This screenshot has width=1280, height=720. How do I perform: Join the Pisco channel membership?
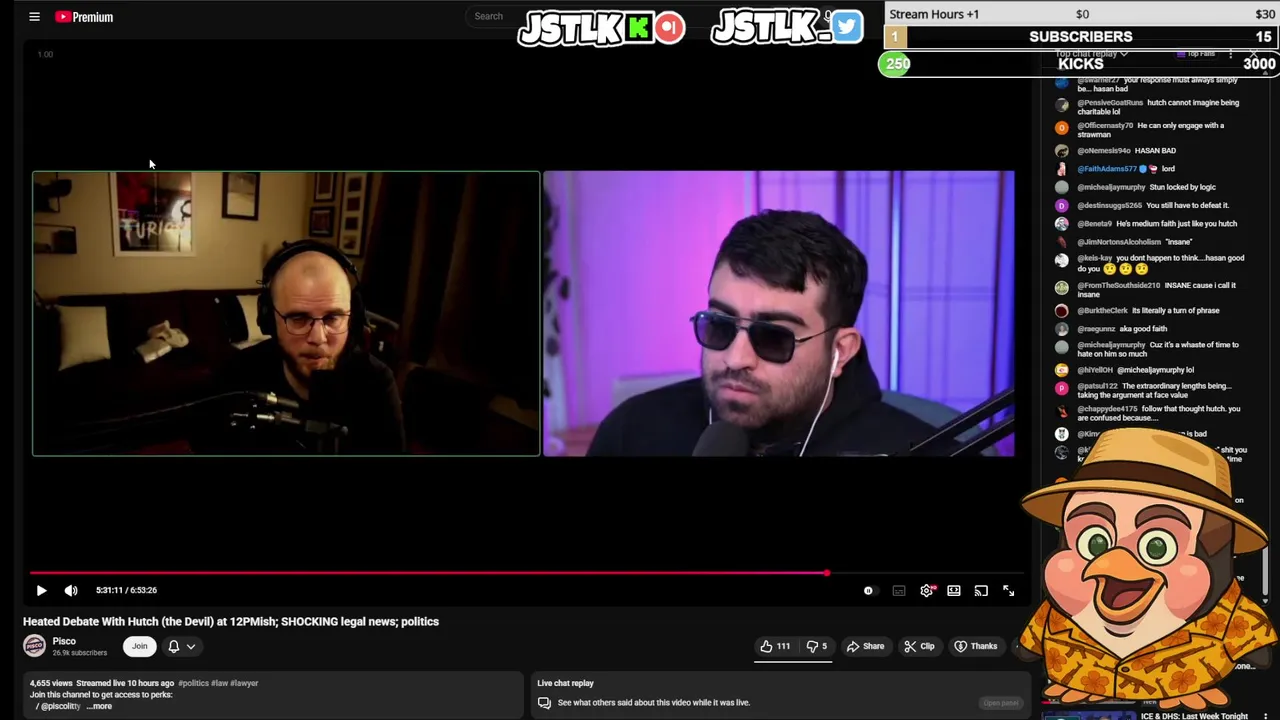[139, 646]
